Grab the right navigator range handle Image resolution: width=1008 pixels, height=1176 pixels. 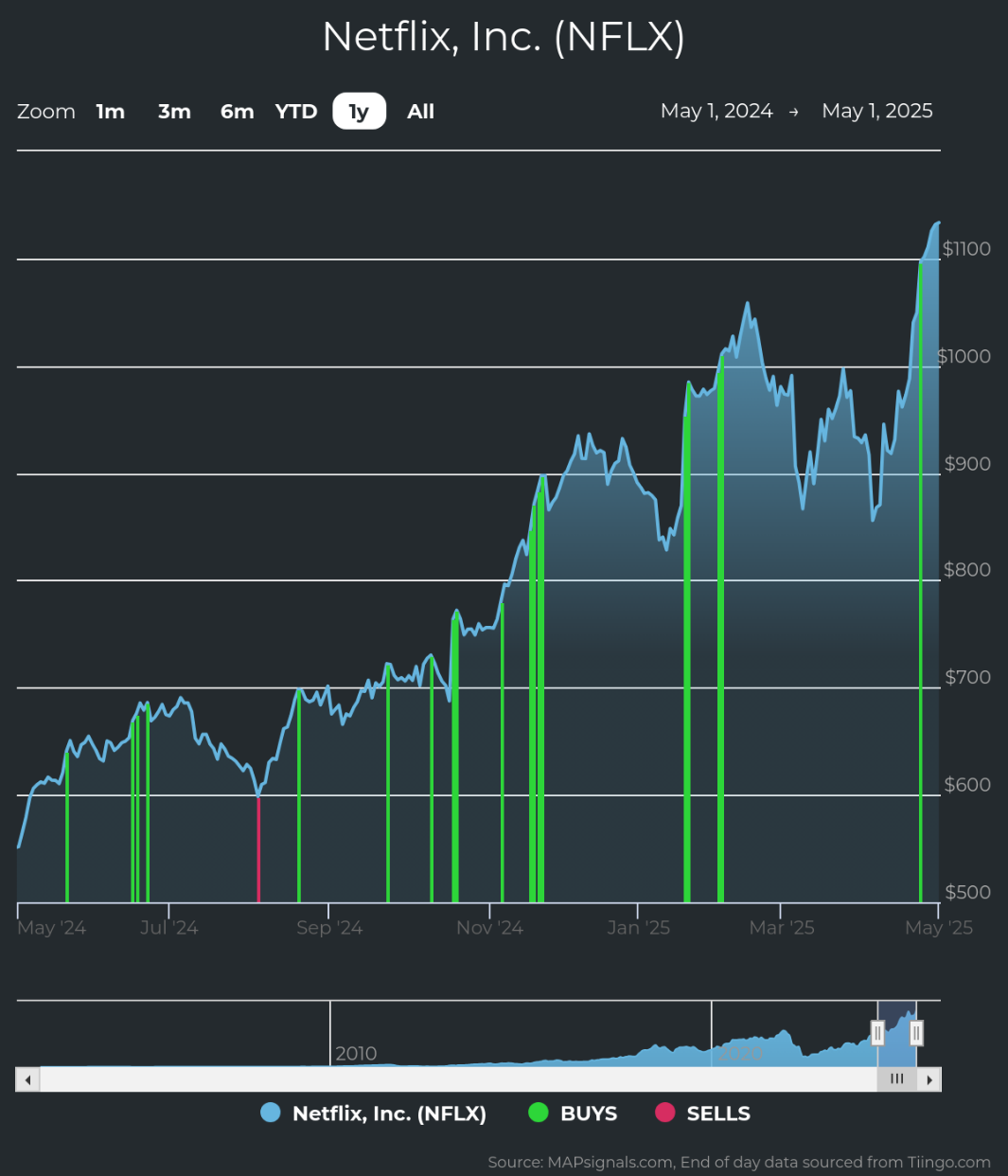pos(916,1032)
